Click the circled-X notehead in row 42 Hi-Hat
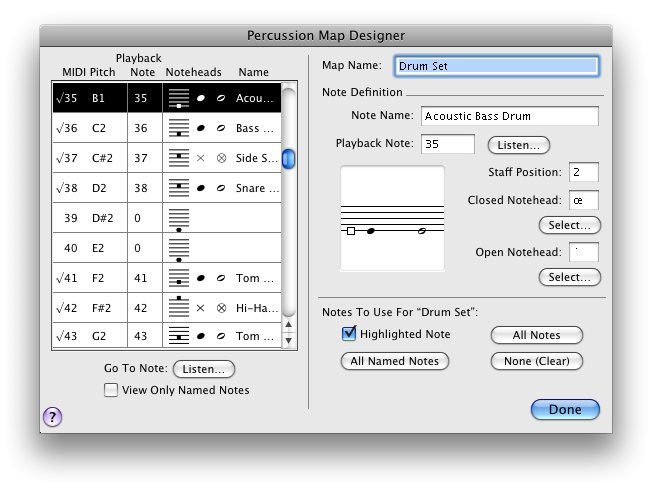The height and width of the screenshot is (488, 652). 221,308
